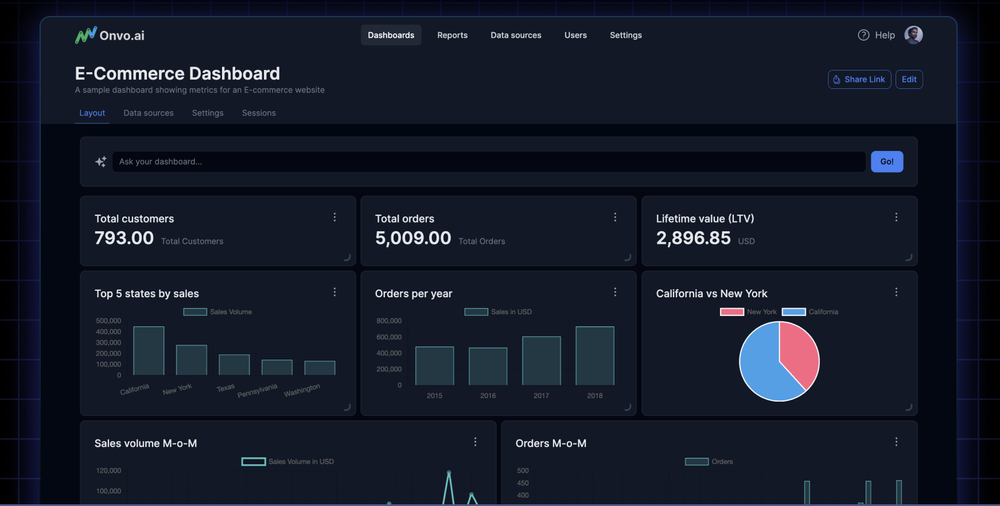Expand the California vs New York options menu
Screen dimensions: 1000x506
point(896,292)
